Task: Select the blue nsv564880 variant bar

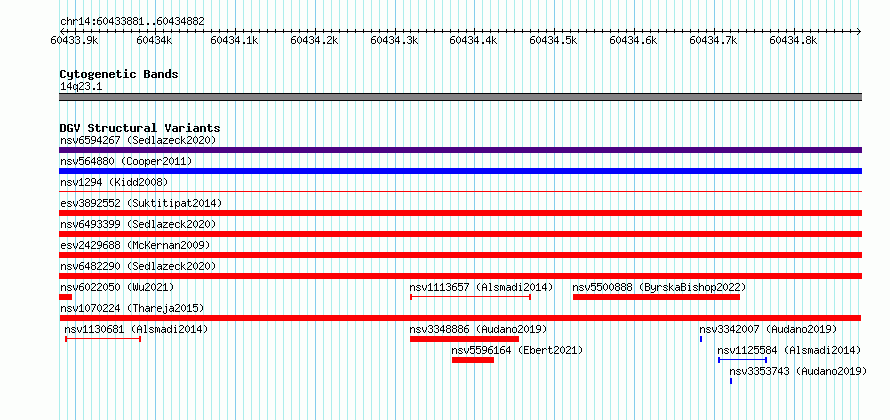Action: click(x=460, y=171)
